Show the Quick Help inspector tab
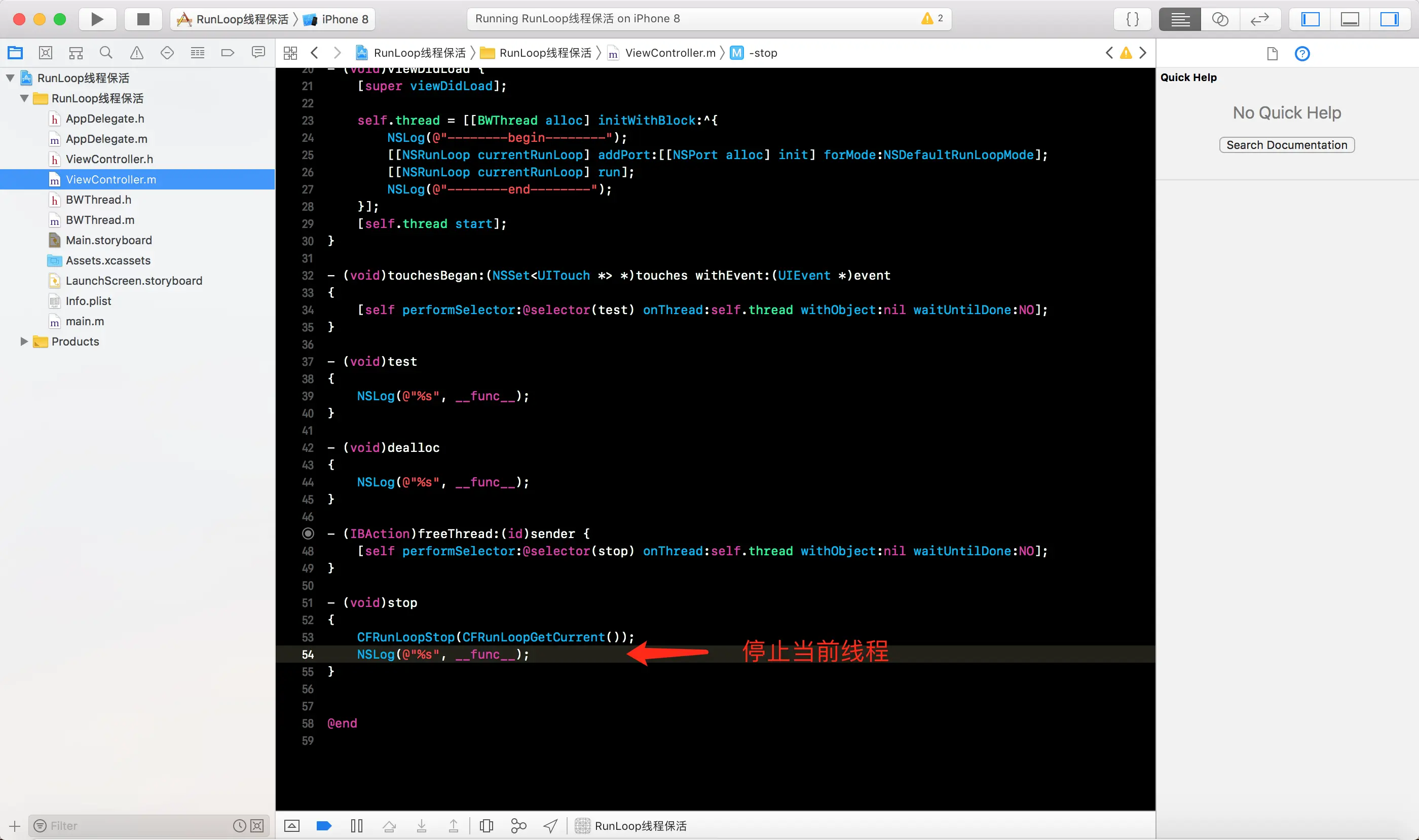The height and width of the screenshot is (840, 1419). (x=1302, y=54)
